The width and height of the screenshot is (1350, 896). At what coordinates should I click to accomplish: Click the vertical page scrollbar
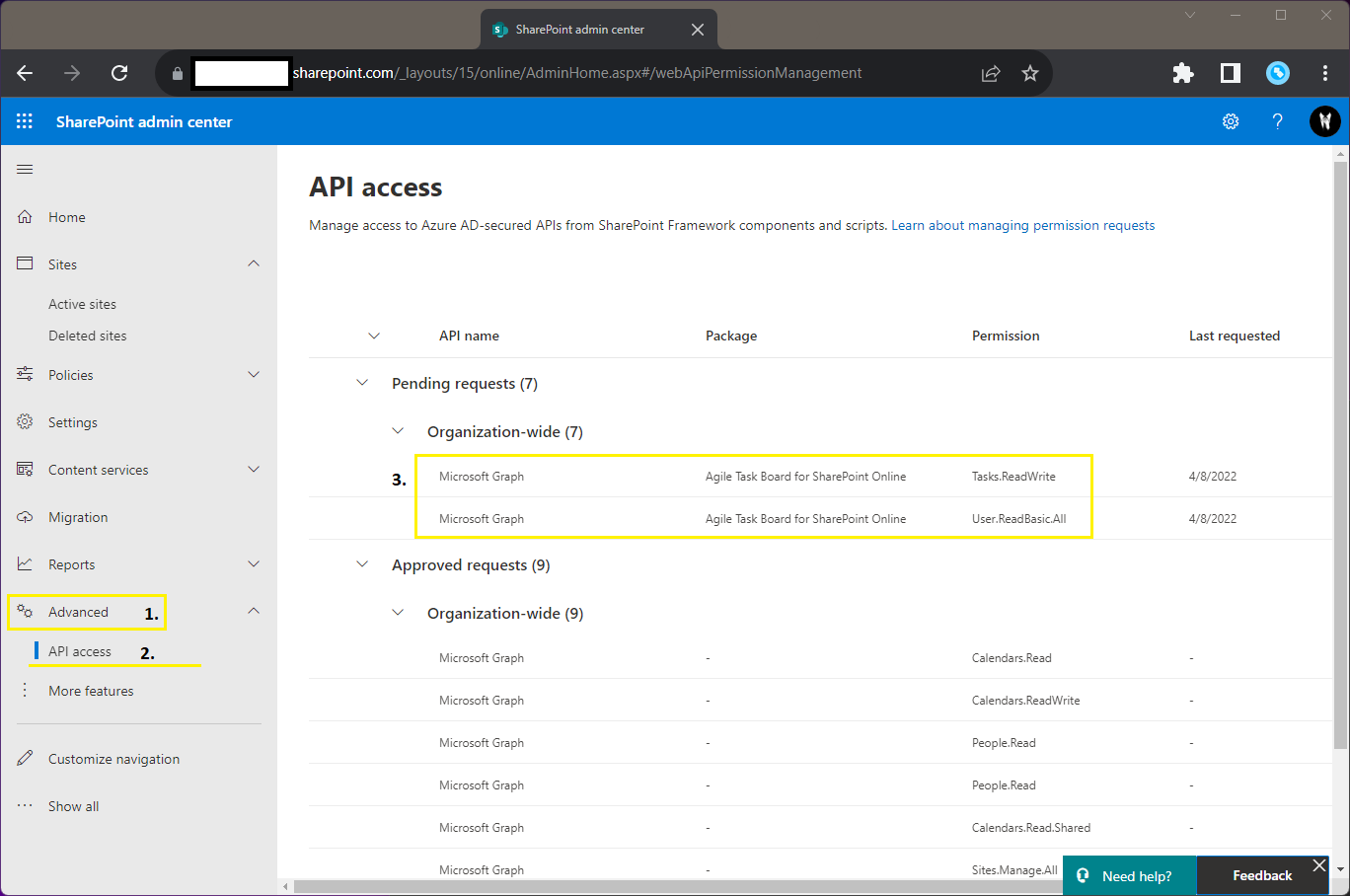pos(1340,454)
